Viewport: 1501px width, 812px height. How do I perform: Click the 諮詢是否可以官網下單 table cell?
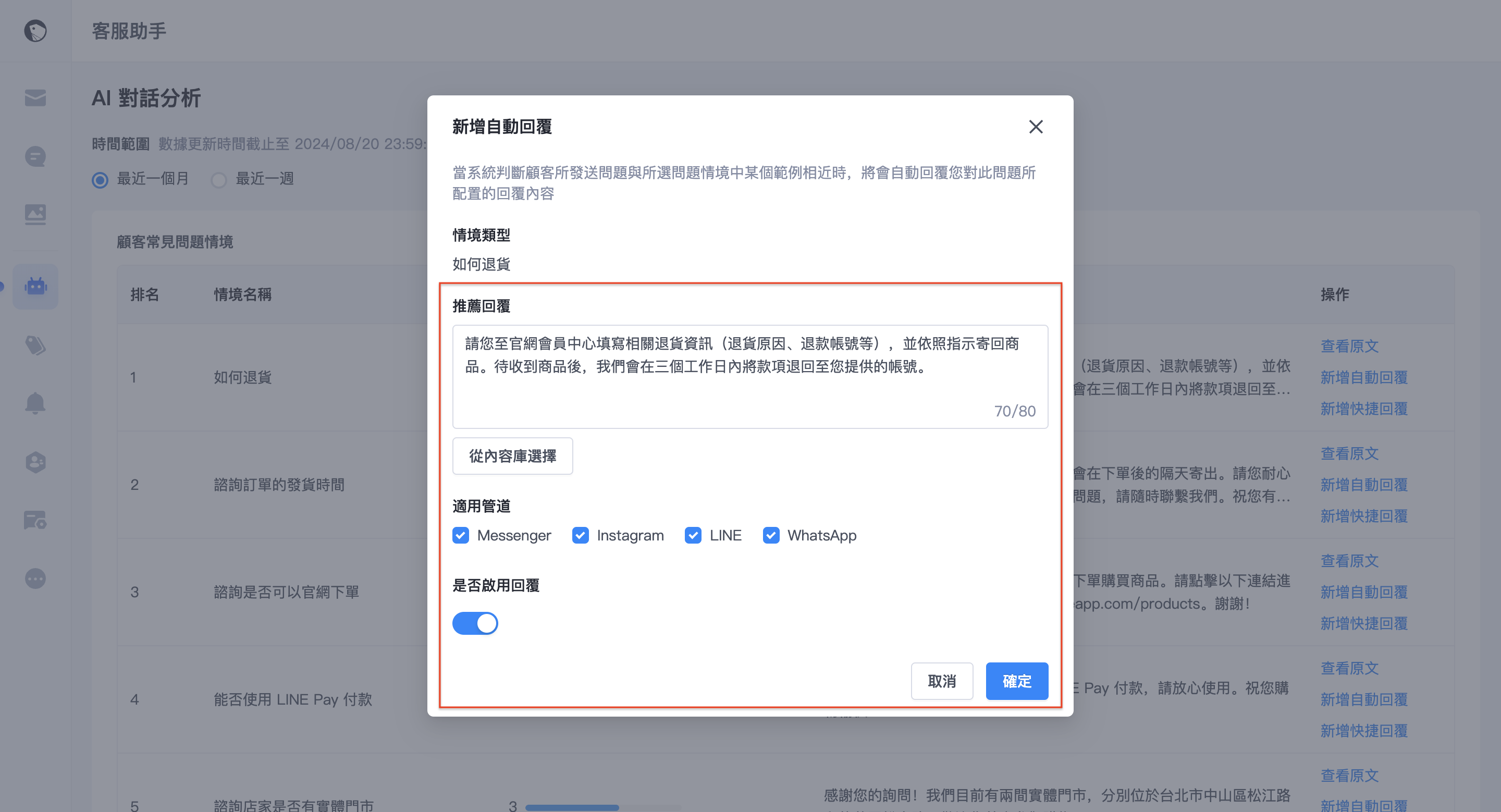tap(286, 592)
